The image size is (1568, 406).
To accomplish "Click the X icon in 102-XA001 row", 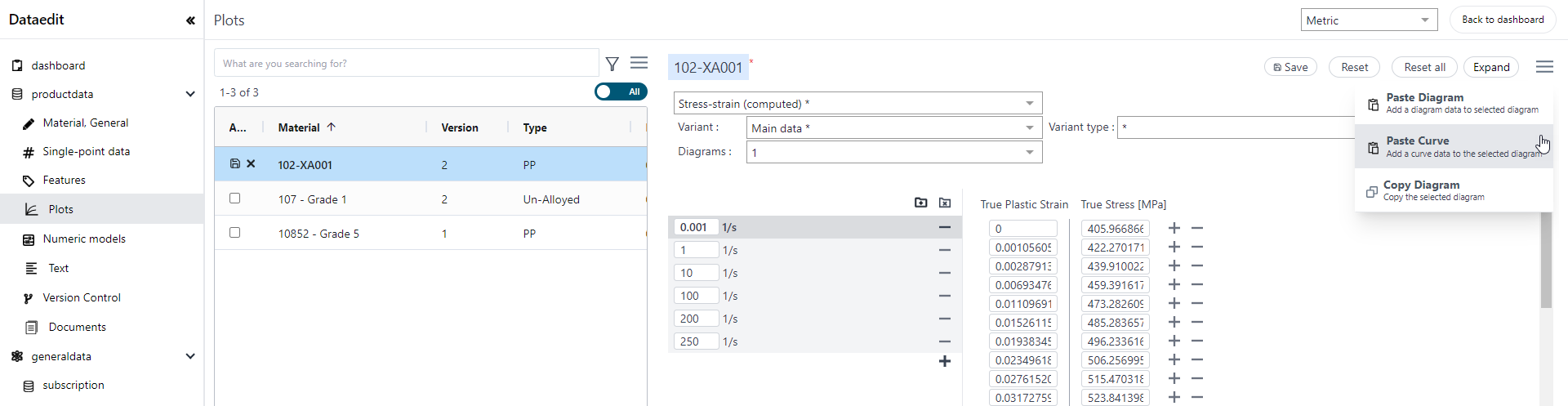I will click(x=251, y=163).
